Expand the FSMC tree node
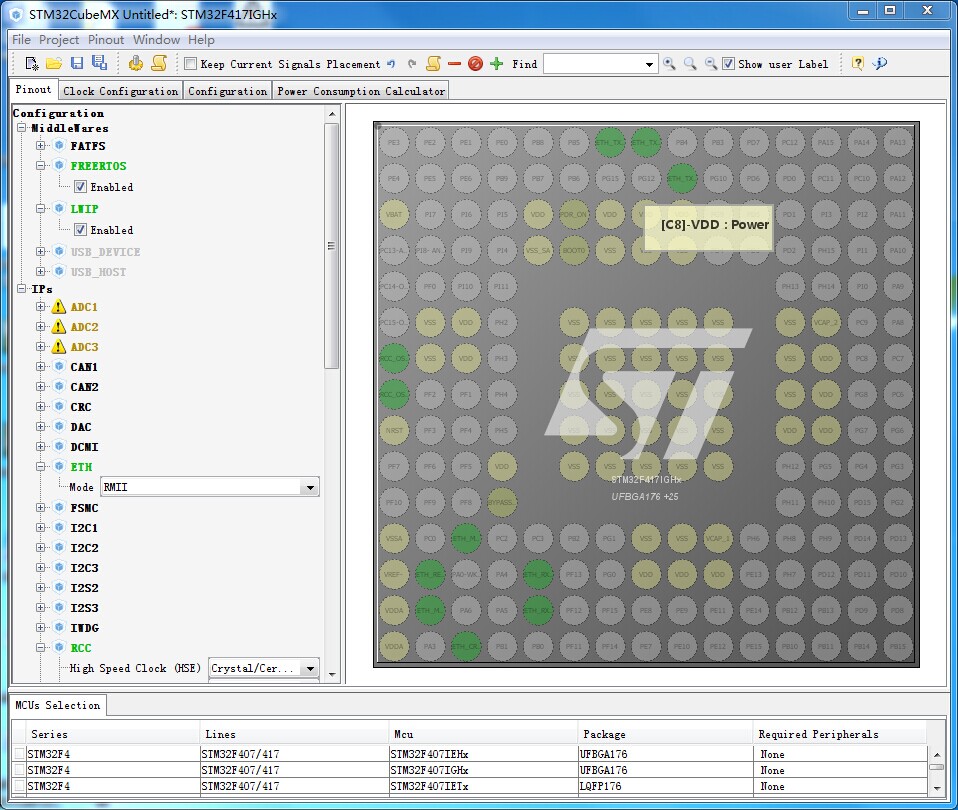This screenshot has height=810, width=958. [40, 508]
